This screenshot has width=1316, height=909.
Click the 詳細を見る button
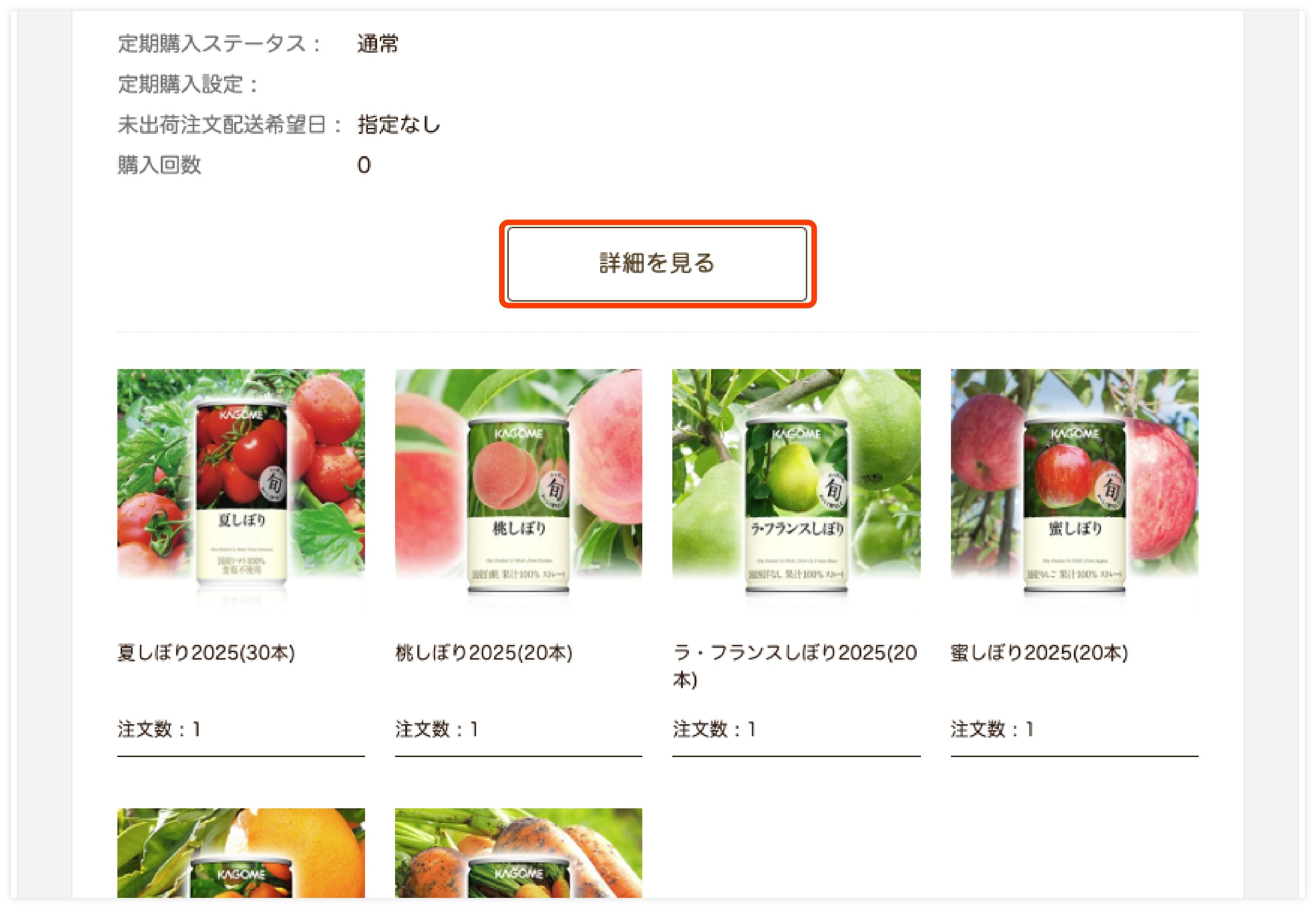pyautogui.click(x=657, y=264)
